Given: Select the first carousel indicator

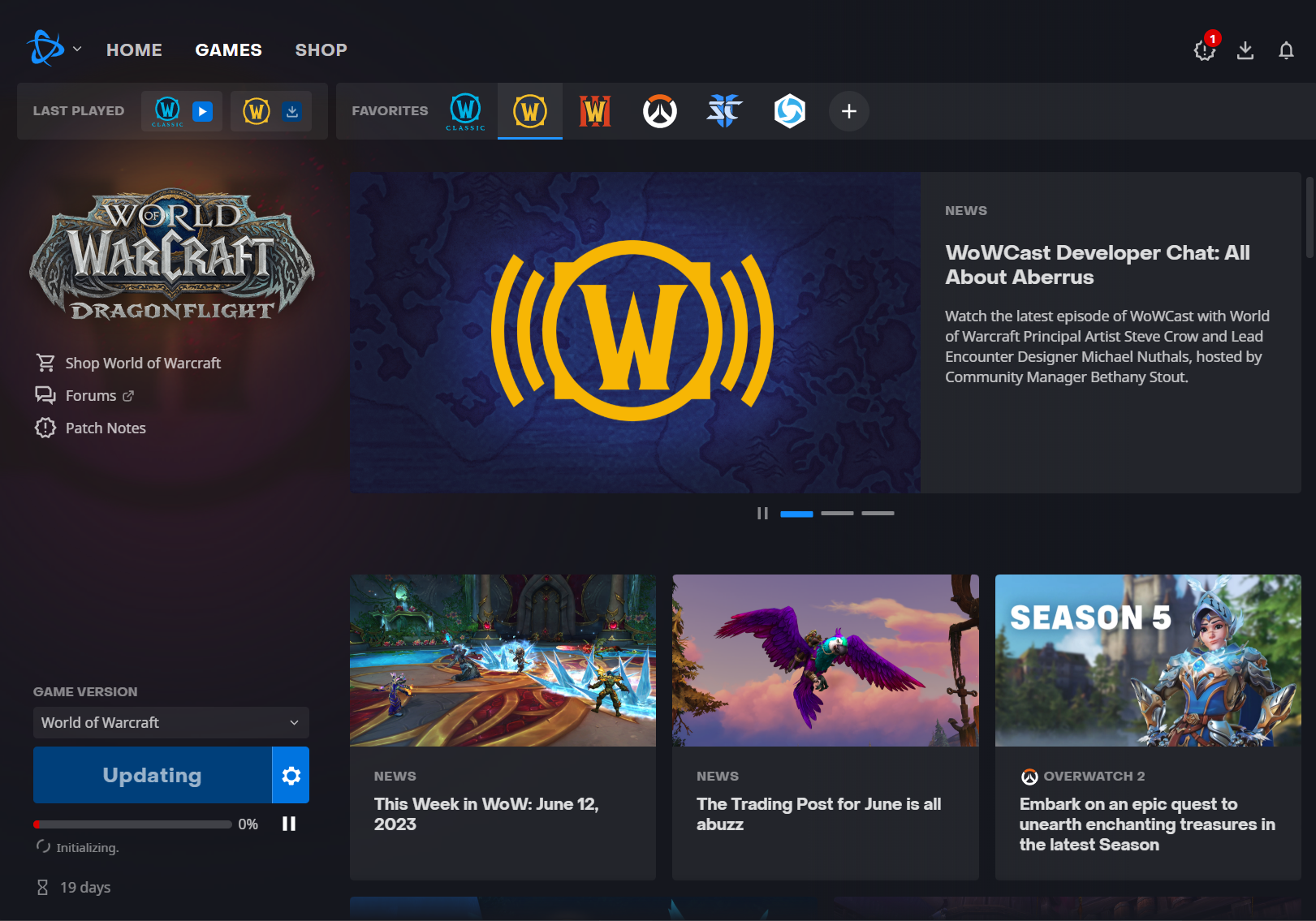Looking at the screenshot, I should [x=796, y=514].
